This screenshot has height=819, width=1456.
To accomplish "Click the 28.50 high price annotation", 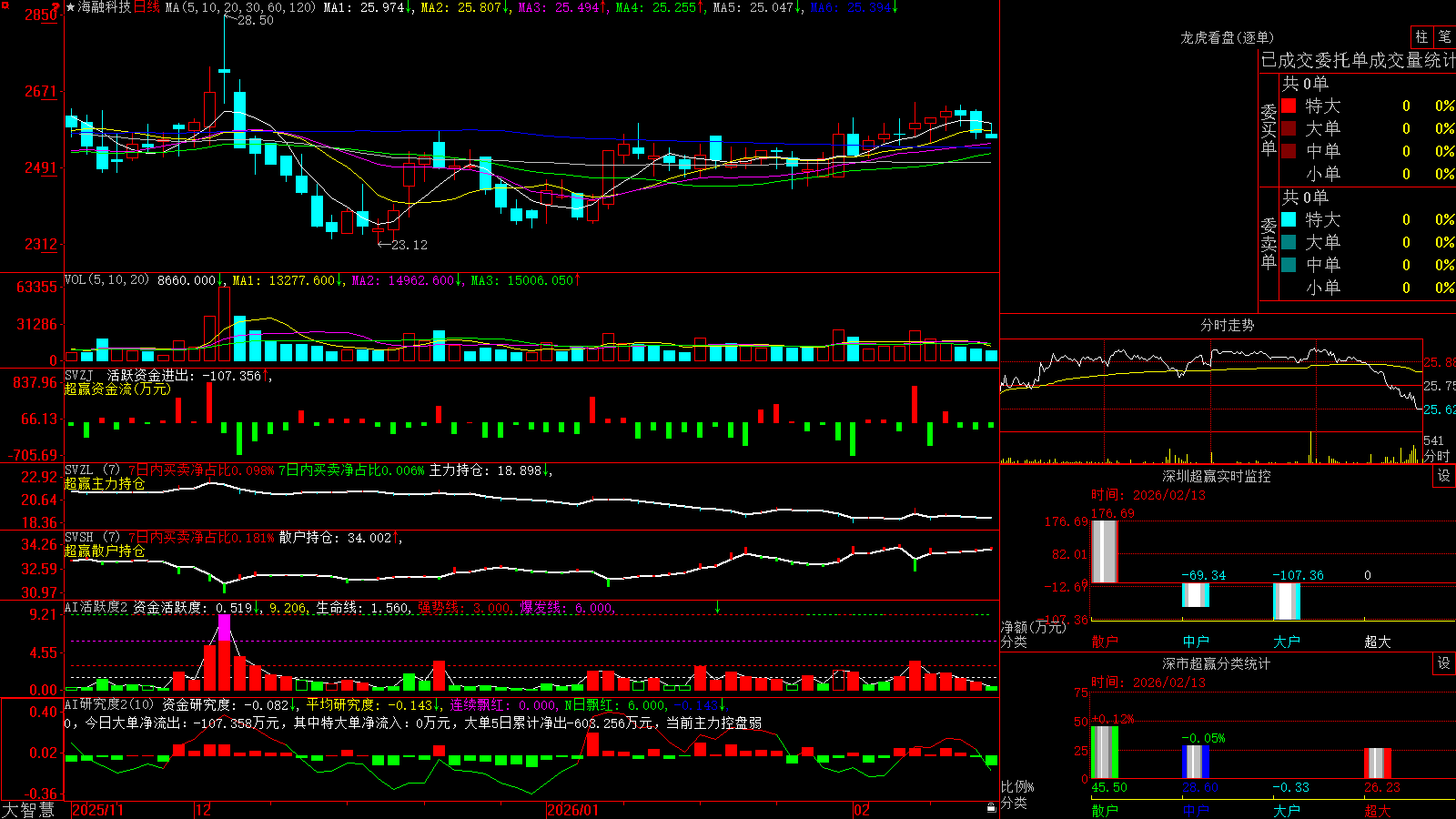I will (x=255, y=20).
